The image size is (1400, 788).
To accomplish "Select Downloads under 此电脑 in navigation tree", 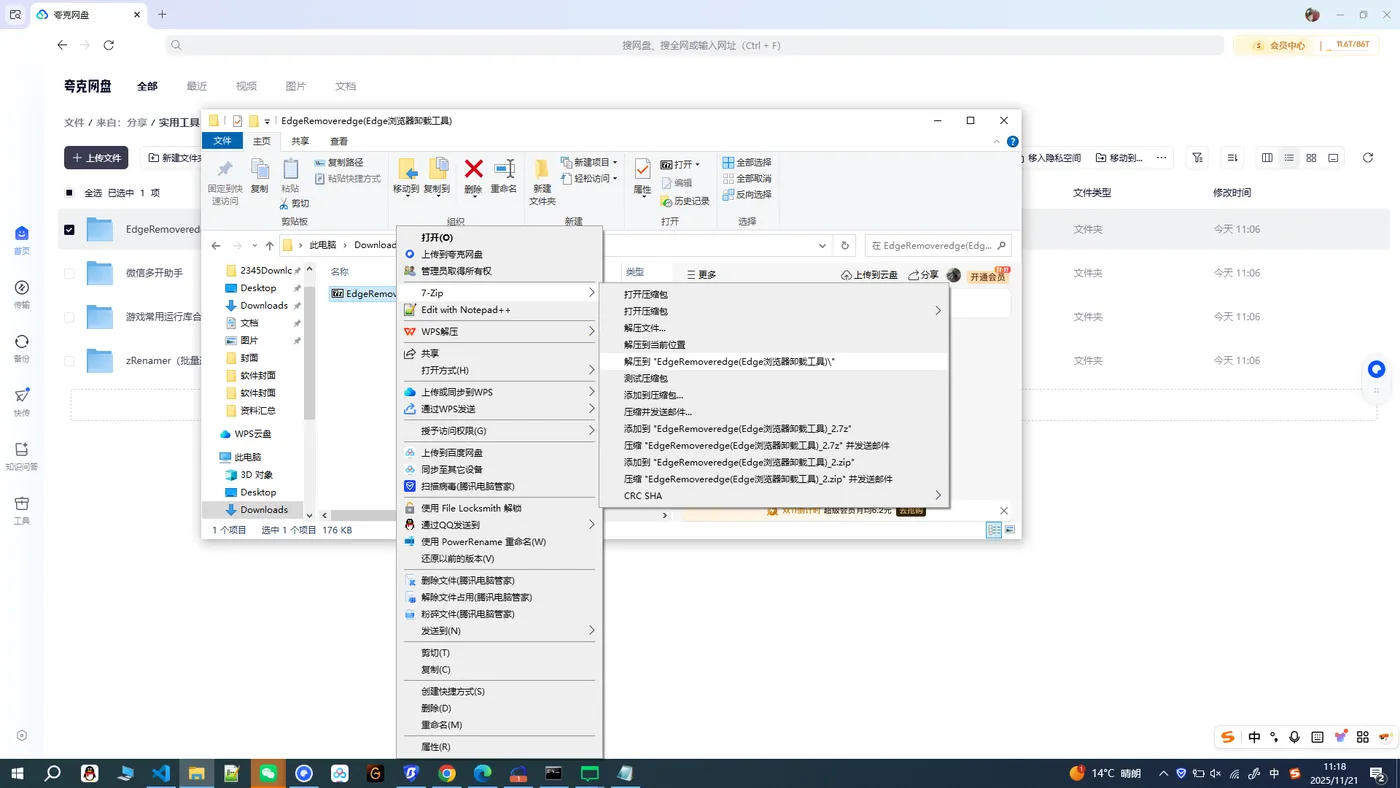I will tap(264, 510).
